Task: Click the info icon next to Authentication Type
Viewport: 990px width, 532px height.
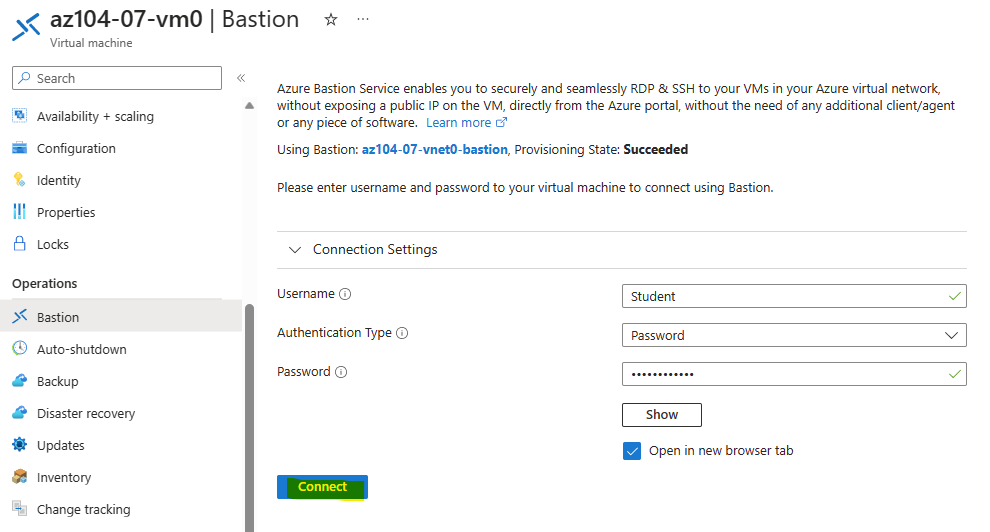Action: tap(402, 333)
